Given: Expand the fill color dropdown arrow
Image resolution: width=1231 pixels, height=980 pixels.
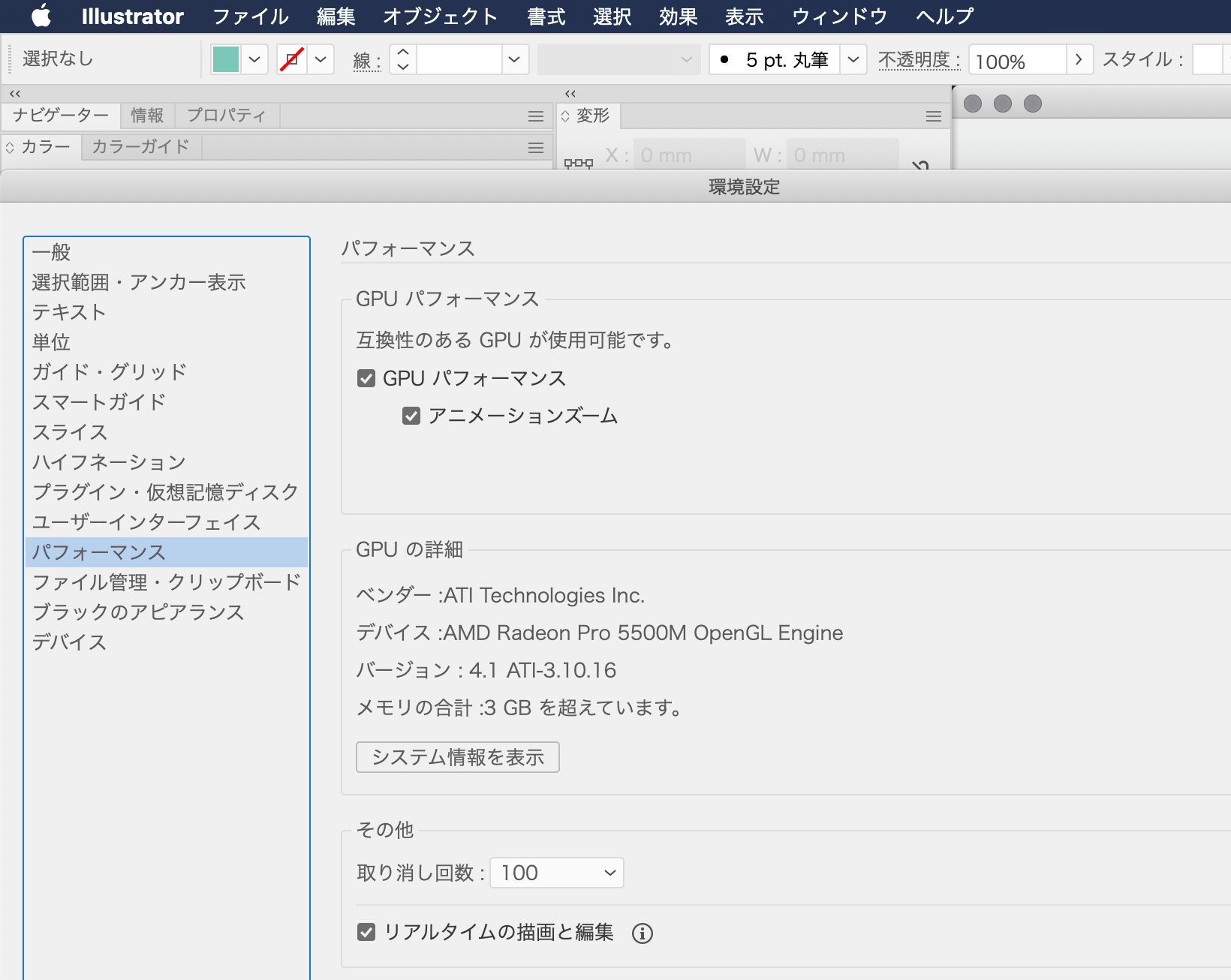Looking at the screenshot, I should pyautogui.click(x=254, y=59).
